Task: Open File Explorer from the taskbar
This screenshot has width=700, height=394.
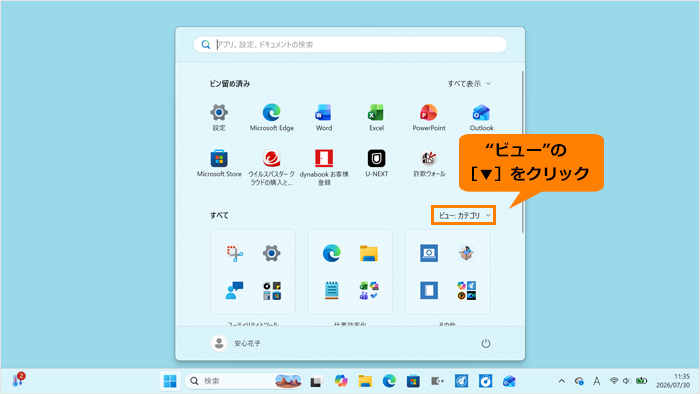Action: 365,381
